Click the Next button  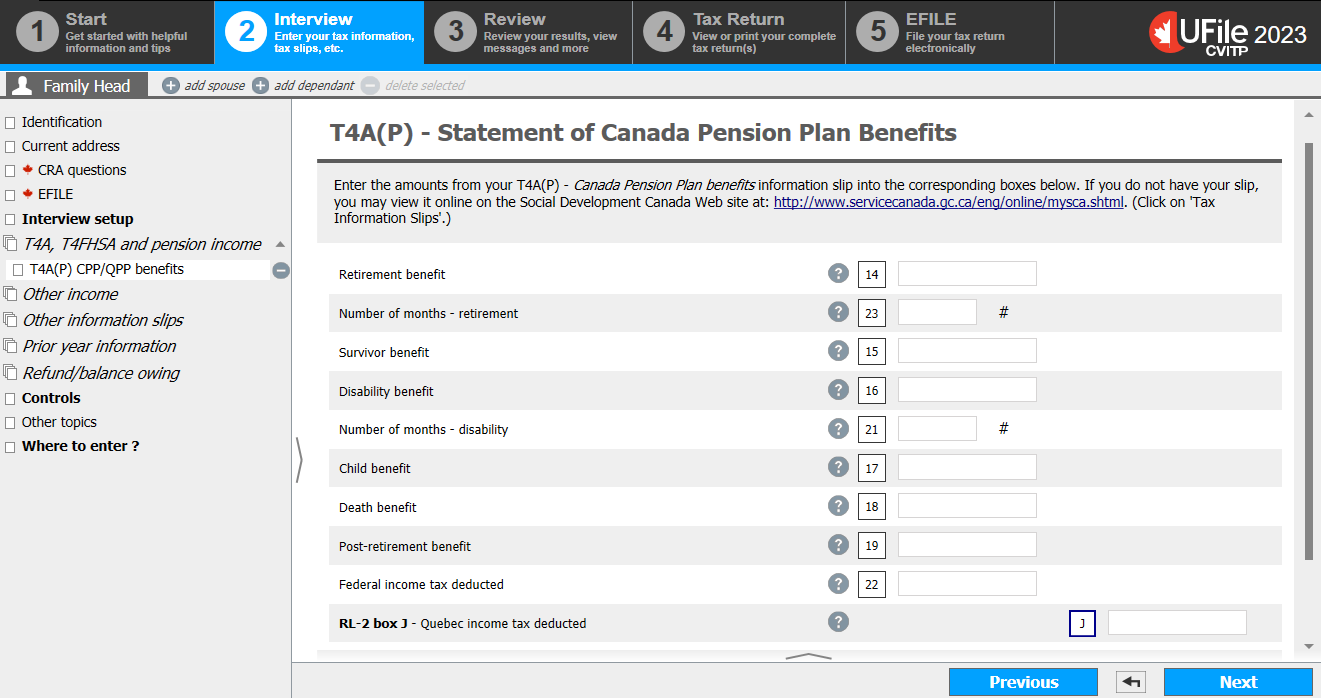(1238, 682)
